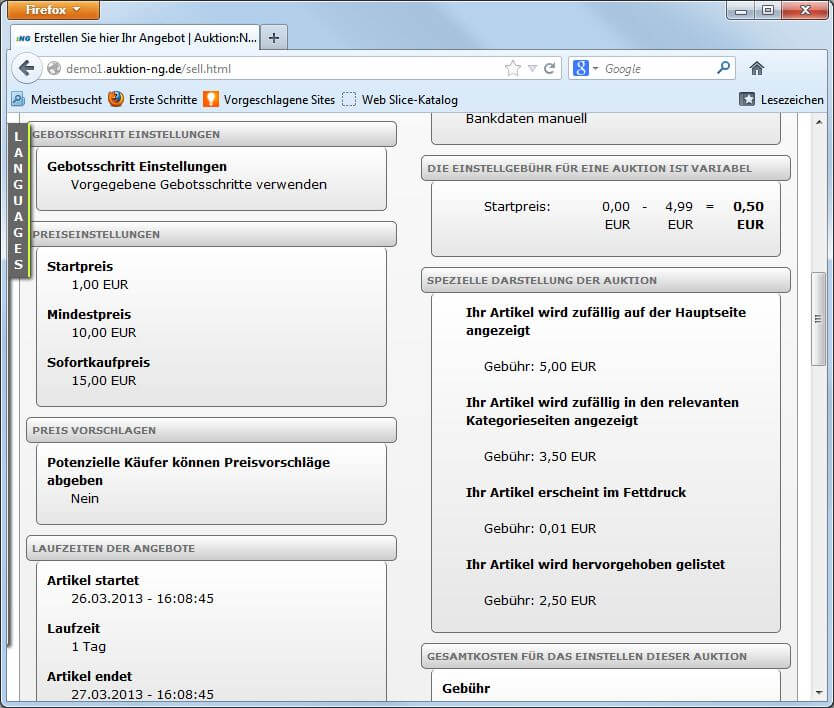This screenshot has height=708, width=834.
Task: Click the vertical scrollbar thumb
Action: coord(819,319)
